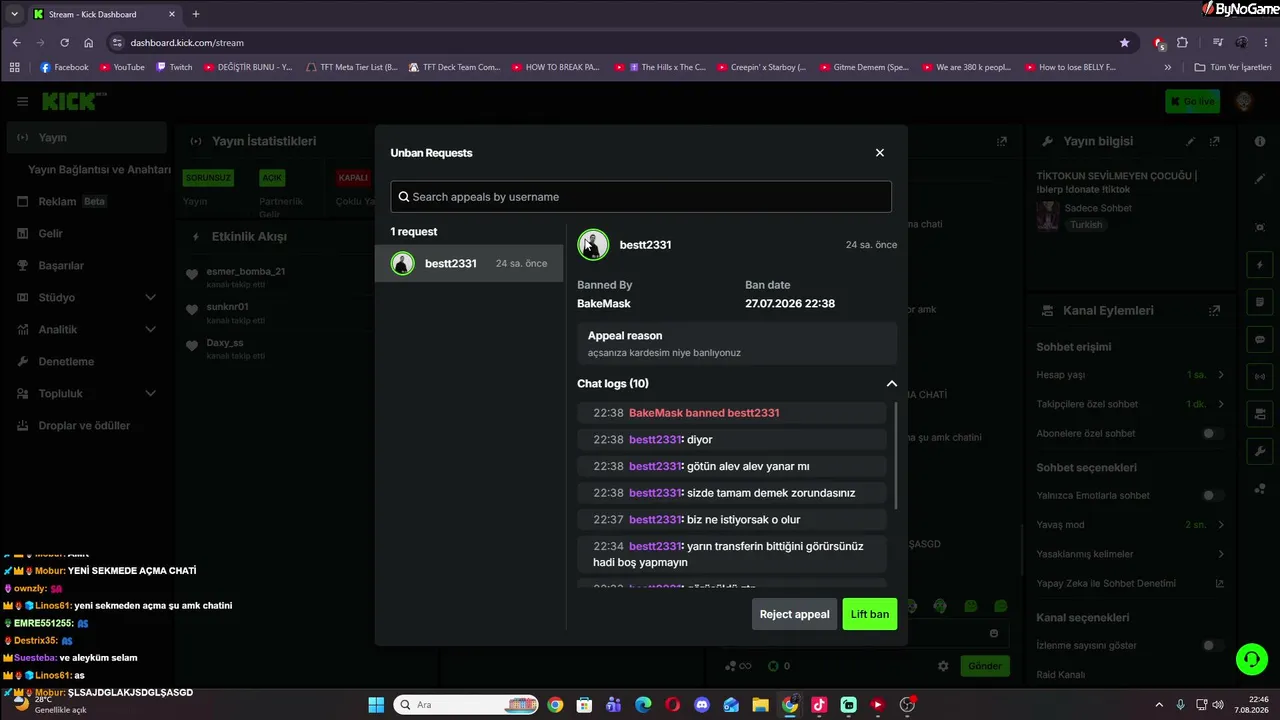Pop out the chat panel
The width and height of the screenshot is (1280, 720).
[1002, 142]
